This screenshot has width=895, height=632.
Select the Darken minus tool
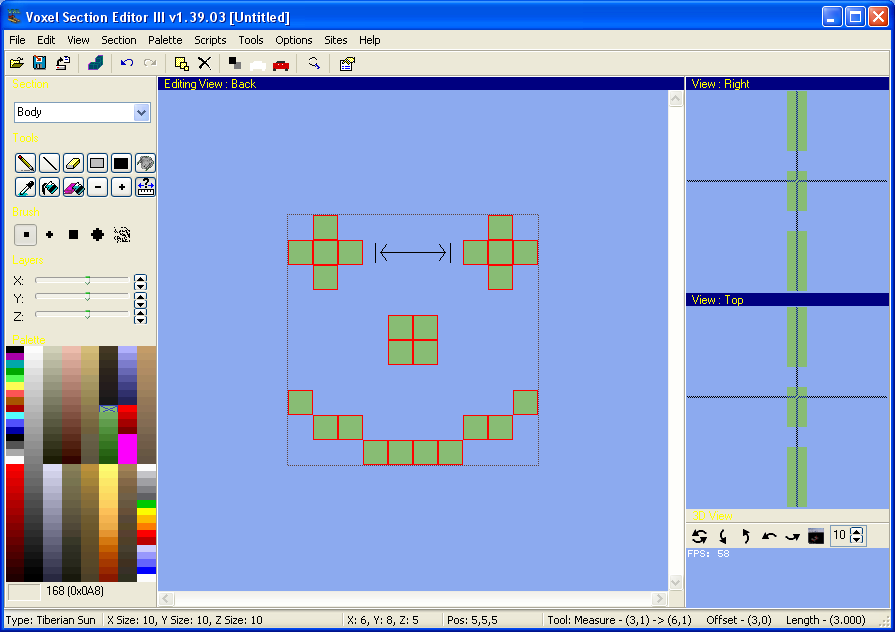(x=97, y=187)
